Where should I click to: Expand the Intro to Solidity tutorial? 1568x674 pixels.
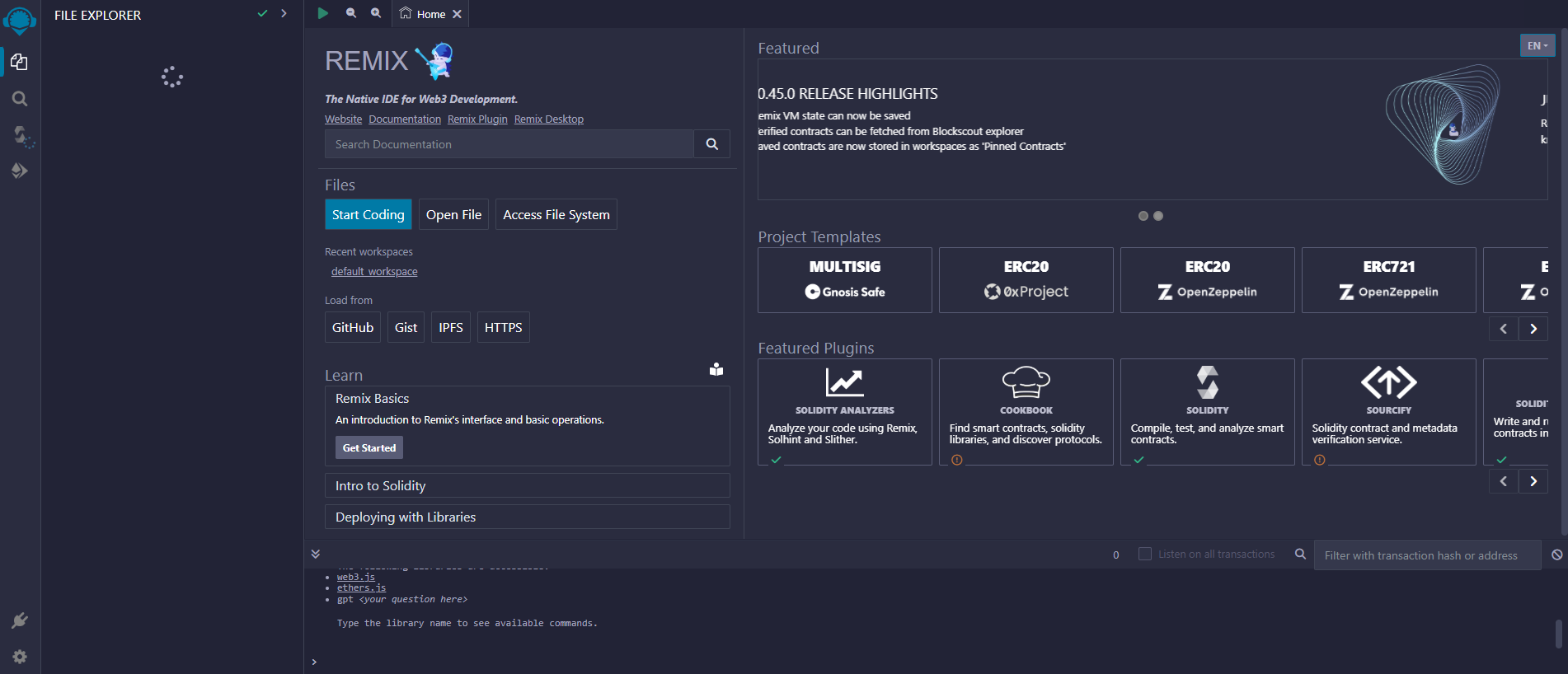528,485
